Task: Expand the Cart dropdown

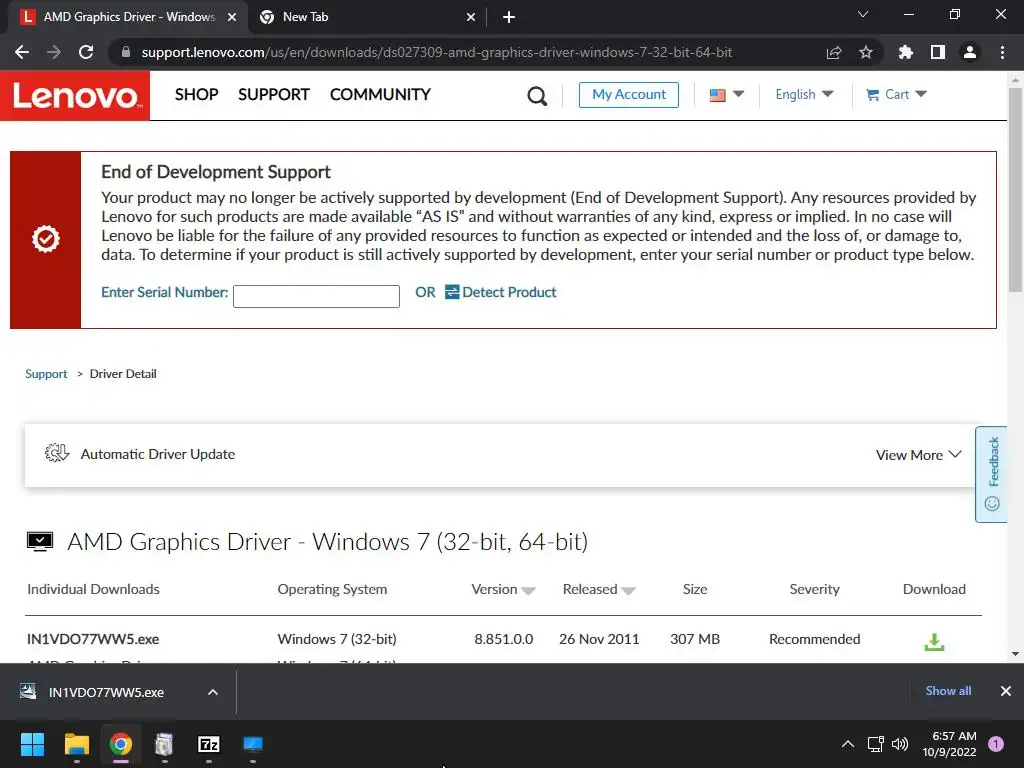Action: tap(896, 95)
